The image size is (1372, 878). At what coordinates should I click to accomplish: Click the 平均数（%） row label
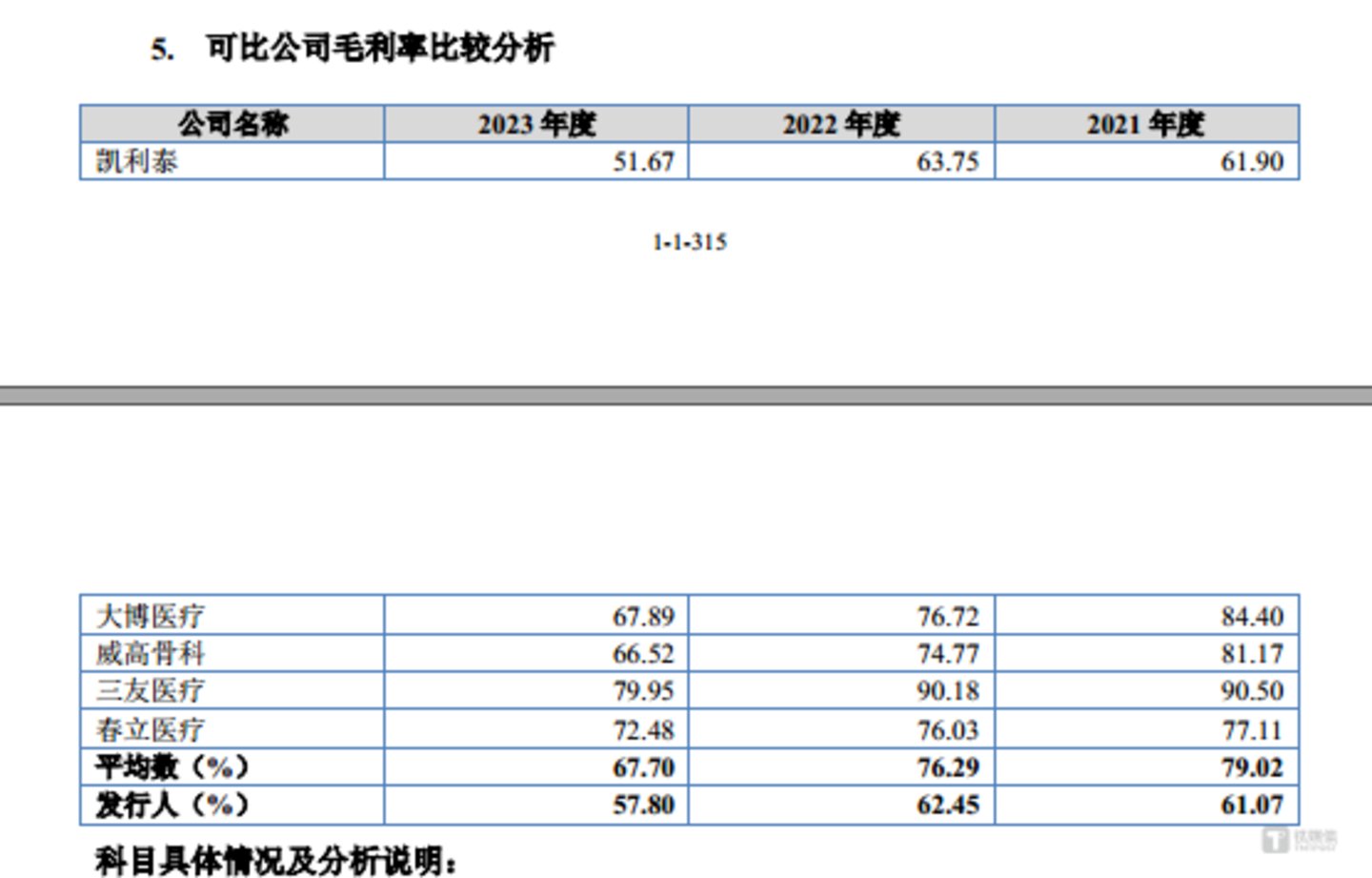pos(172,766)
